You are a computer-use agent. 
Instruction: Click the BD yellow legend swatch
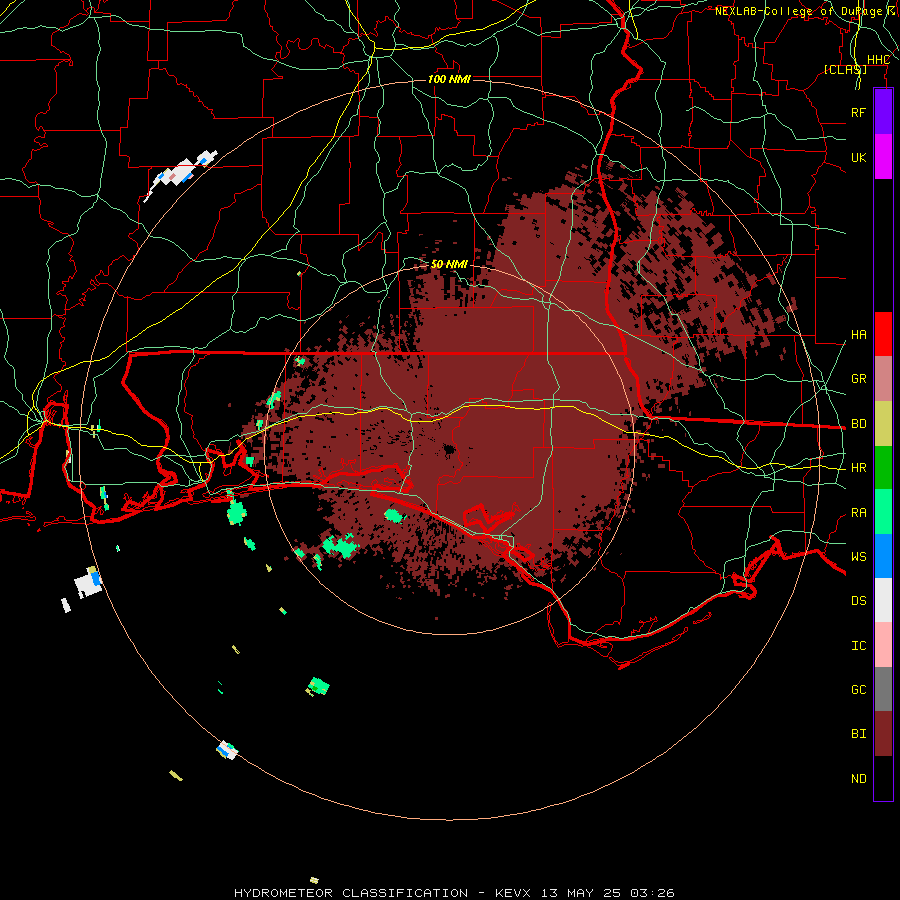click(x=883, y=424)
